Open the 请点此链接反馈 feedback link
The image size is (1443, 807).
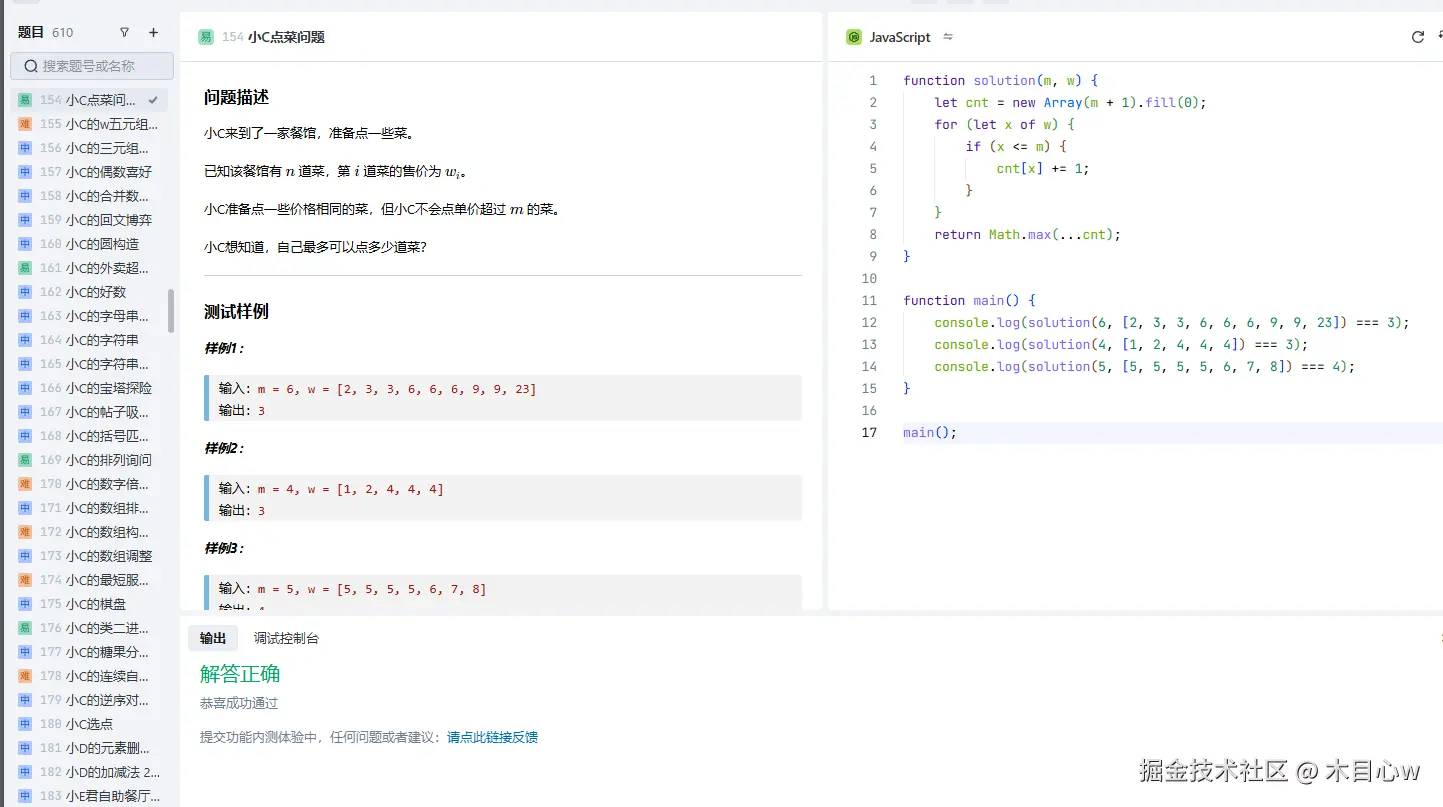click(492, 737)
